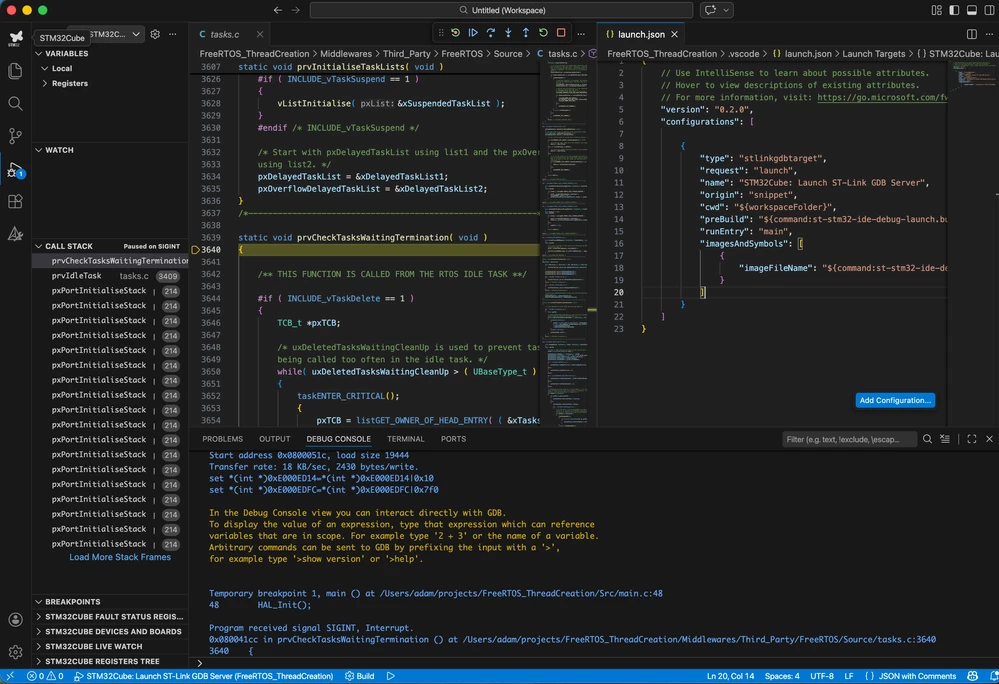This screenshot has height=684, width=999.
Task: Open the remote window indicator in status bar
Action: click(x=10, y=676)
